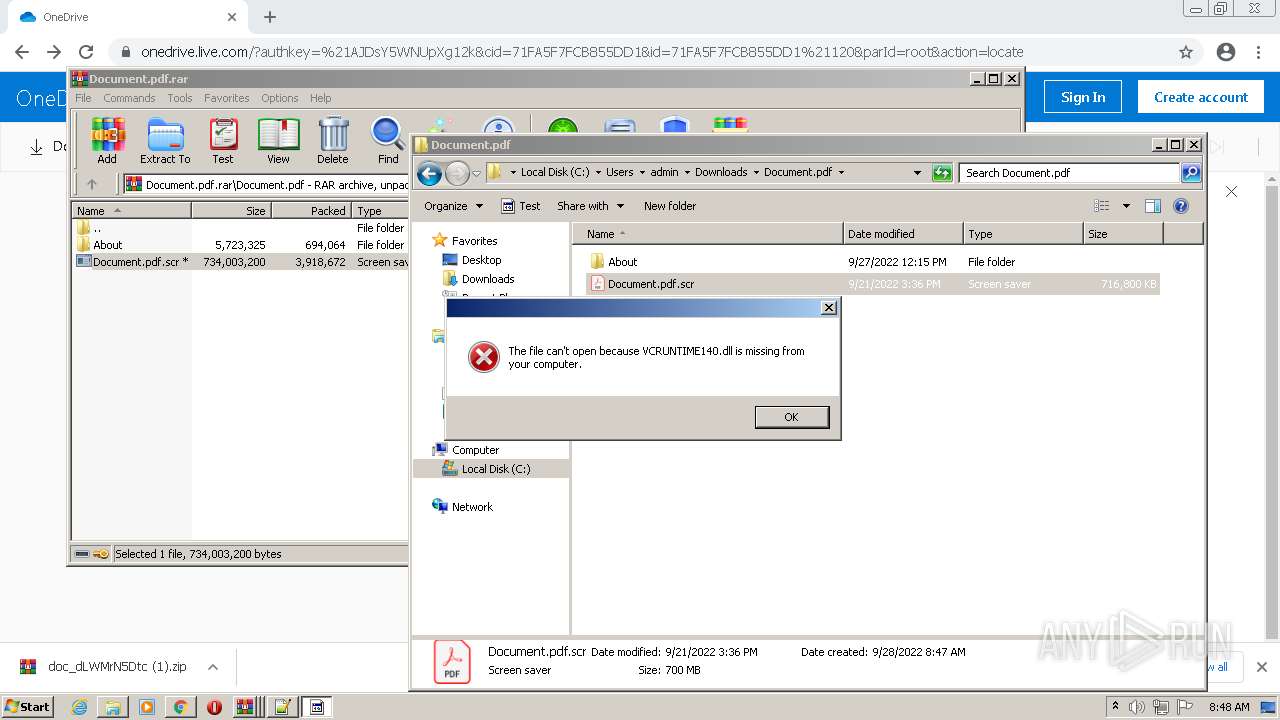Screen dimensions: 1280x720
Task: Toggle the preview pane icon
Action: 1153,206
